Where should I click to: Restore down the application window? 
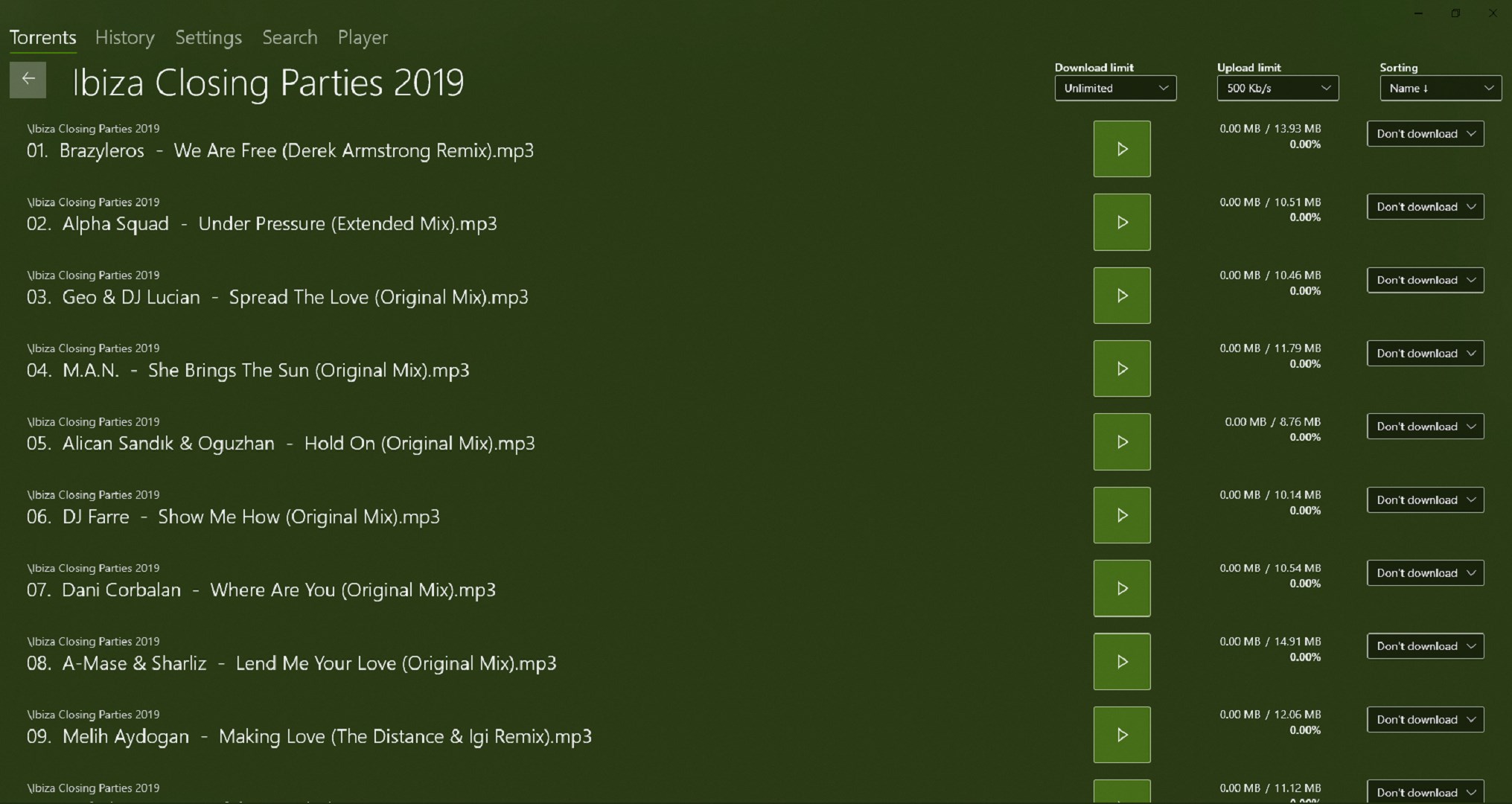click(1455, 13)
